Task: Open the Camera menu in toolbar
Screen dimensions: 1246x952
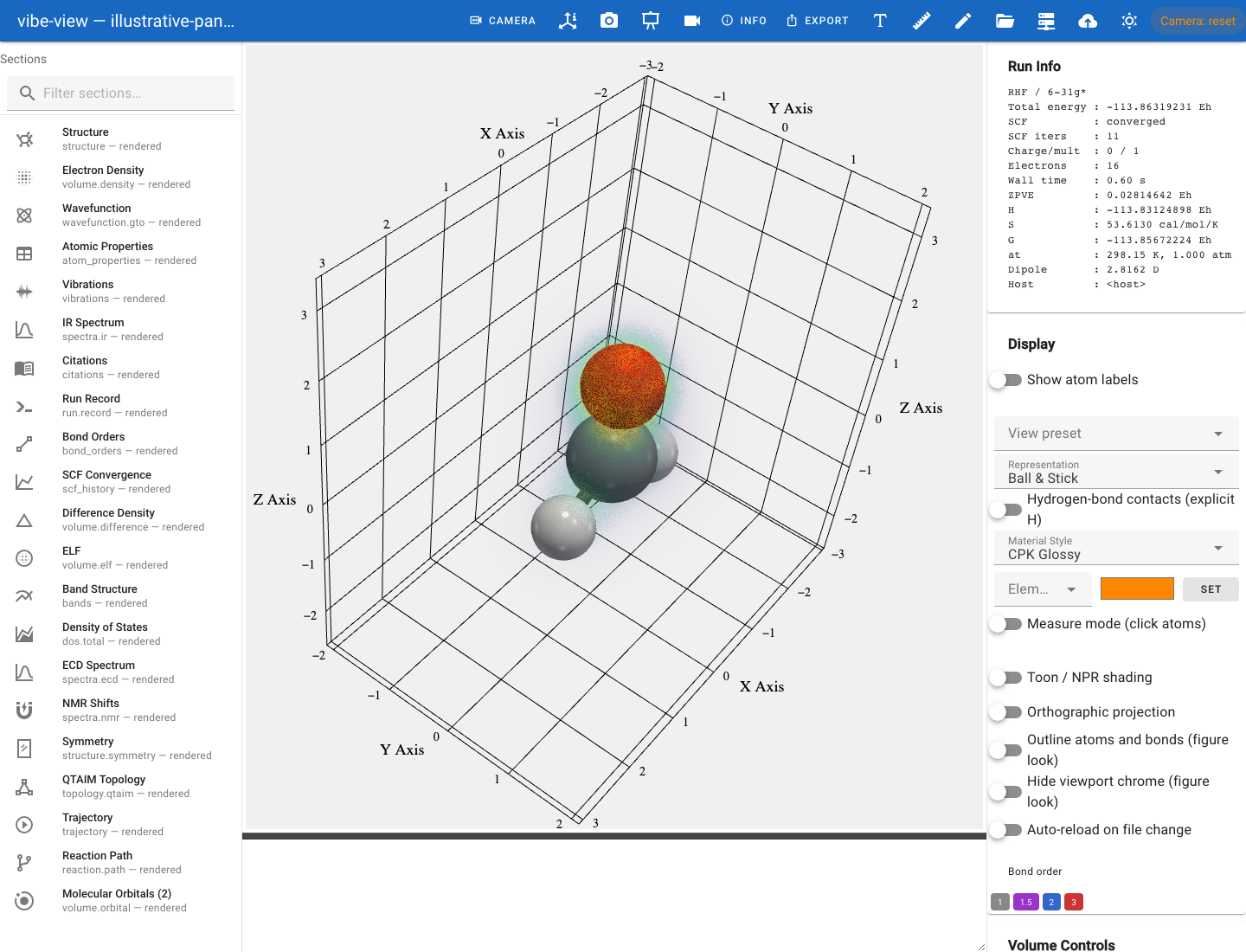Action: (503, 21)
